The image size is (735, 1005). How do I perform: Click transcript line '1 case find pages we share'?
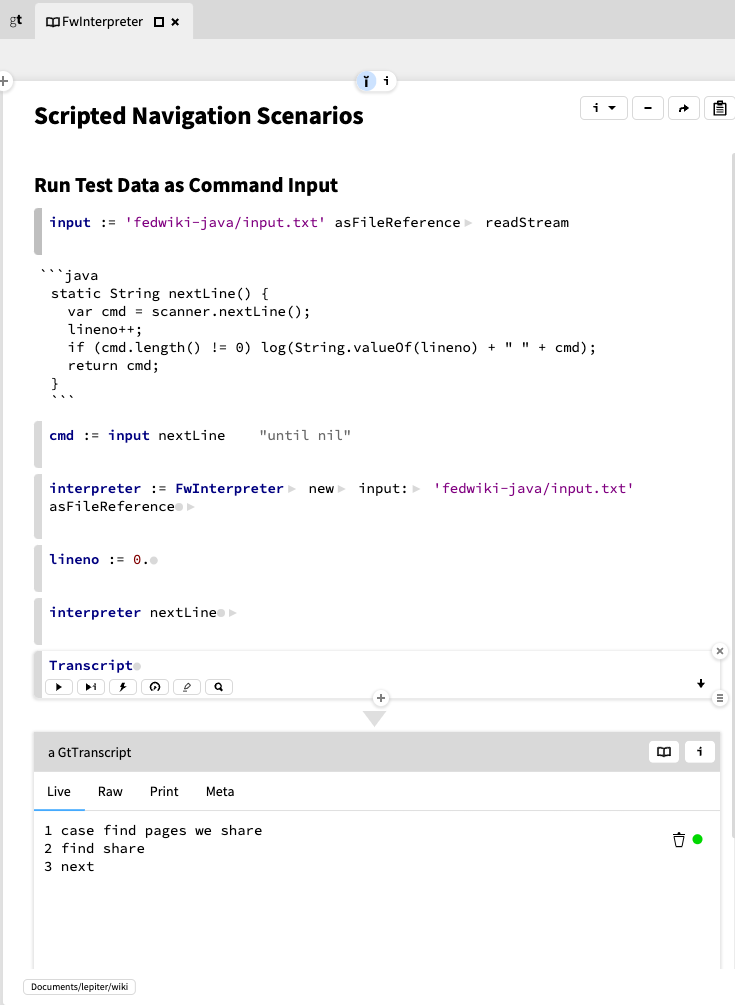click(153, 831)
